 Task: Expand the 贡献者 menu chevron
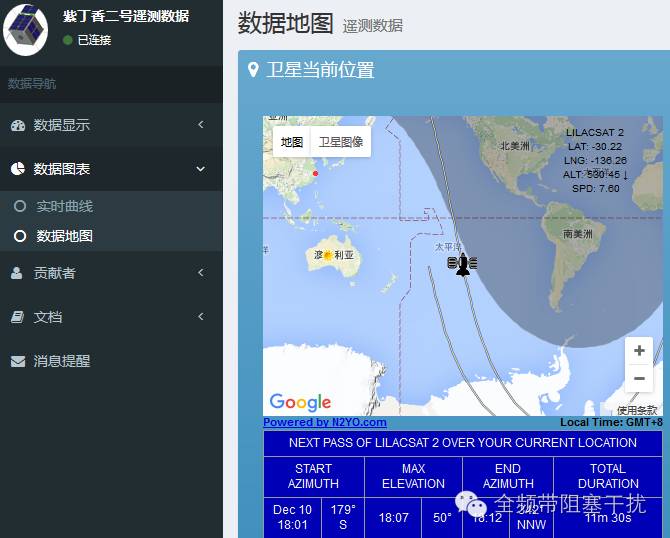(201, 272)
